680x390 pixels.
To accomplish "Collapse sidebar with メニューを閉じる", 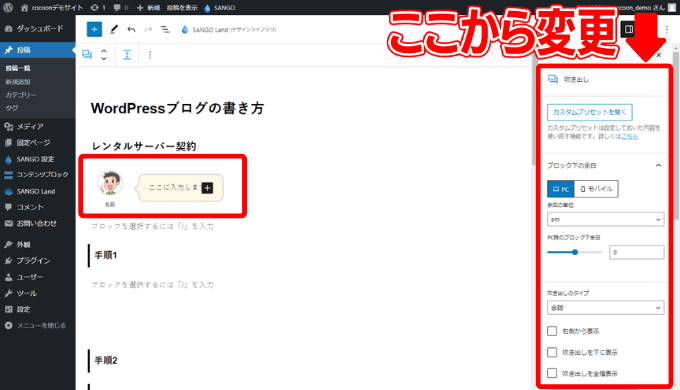I will coord(38,325).
